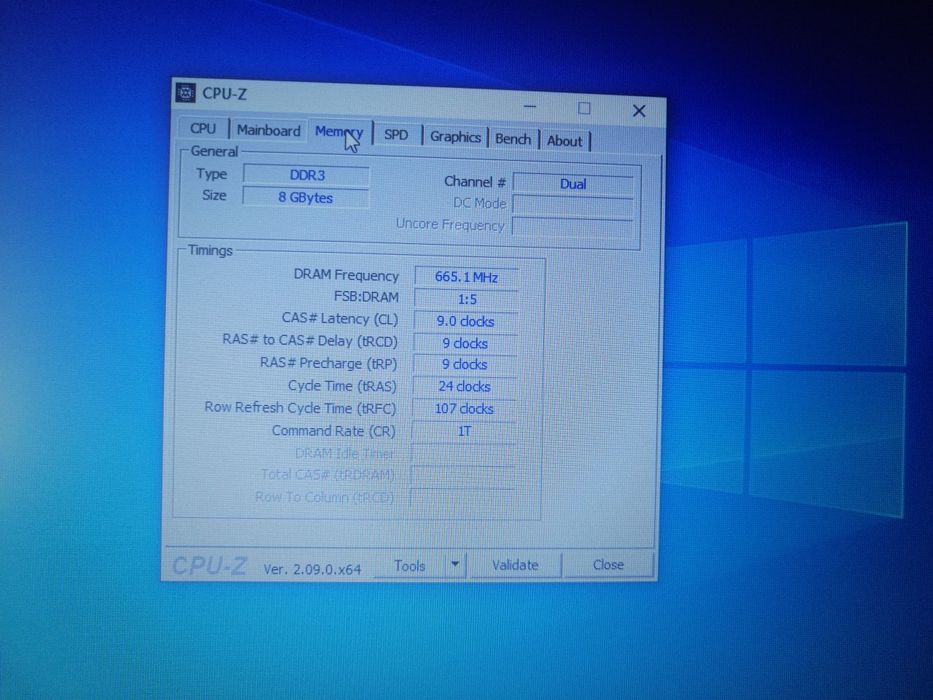
Task: Open the Mainboard tab
Action: pyautogui.click(x=268, y=130)
